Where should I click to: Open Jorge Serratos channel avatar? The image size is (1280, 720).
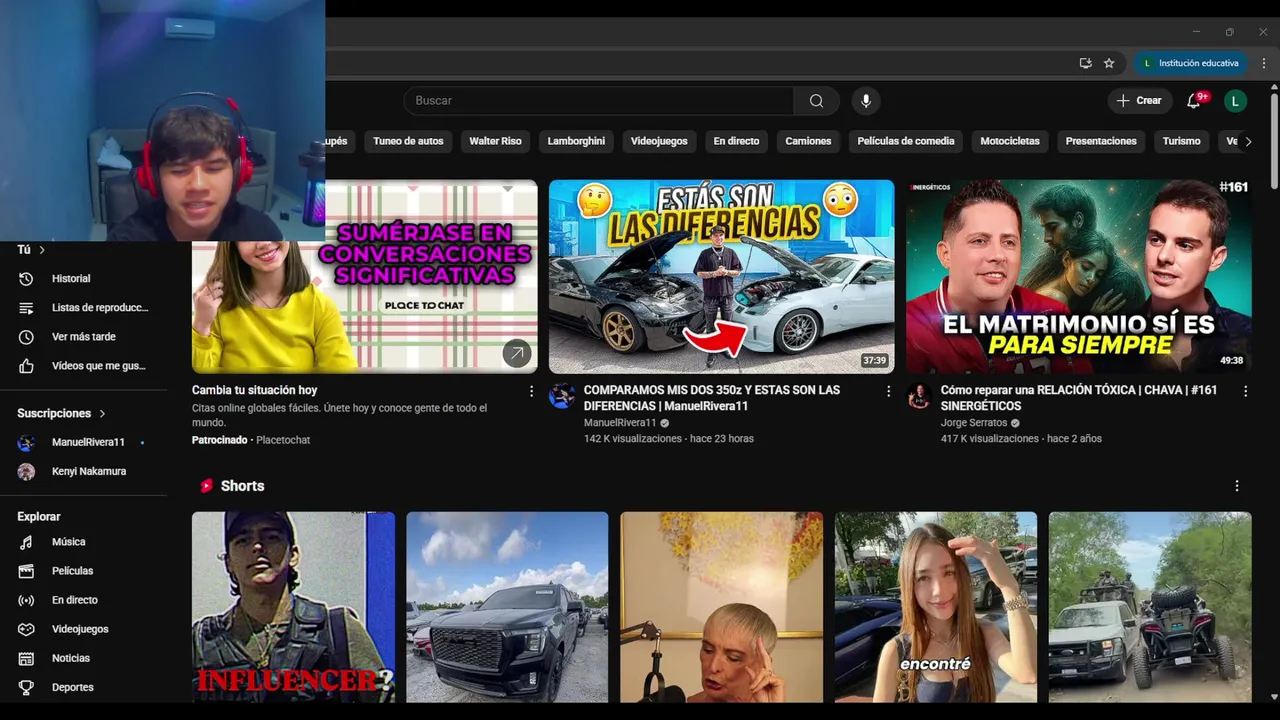tap(919, 396)
